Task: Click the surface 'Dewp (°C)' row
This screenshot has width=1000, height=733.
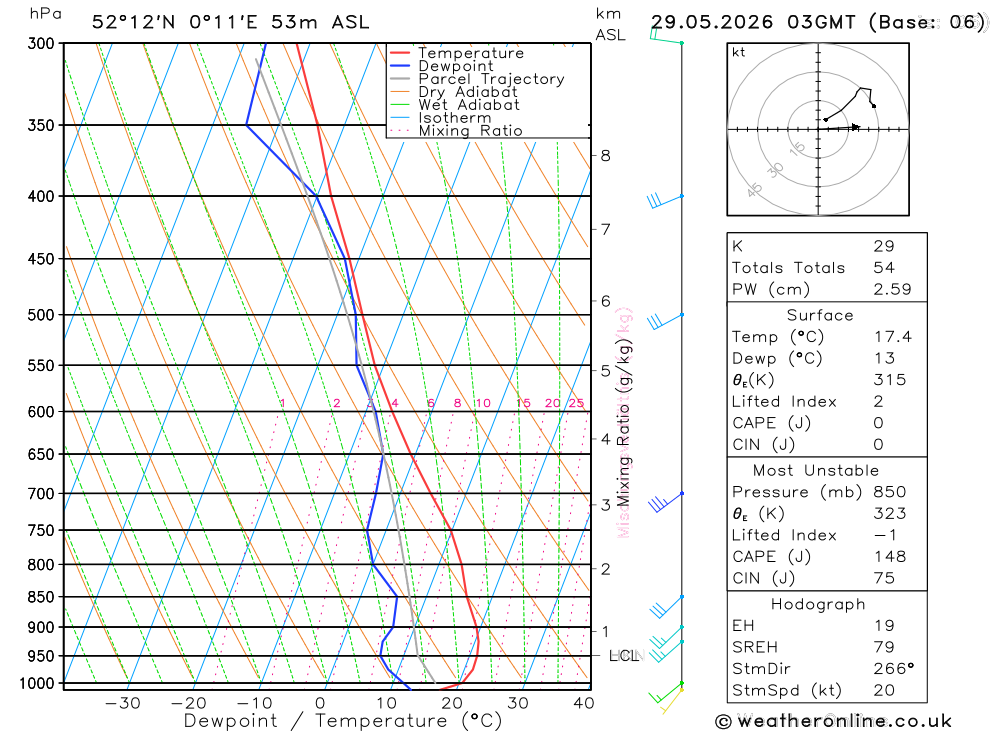Action: click(827, 359)
